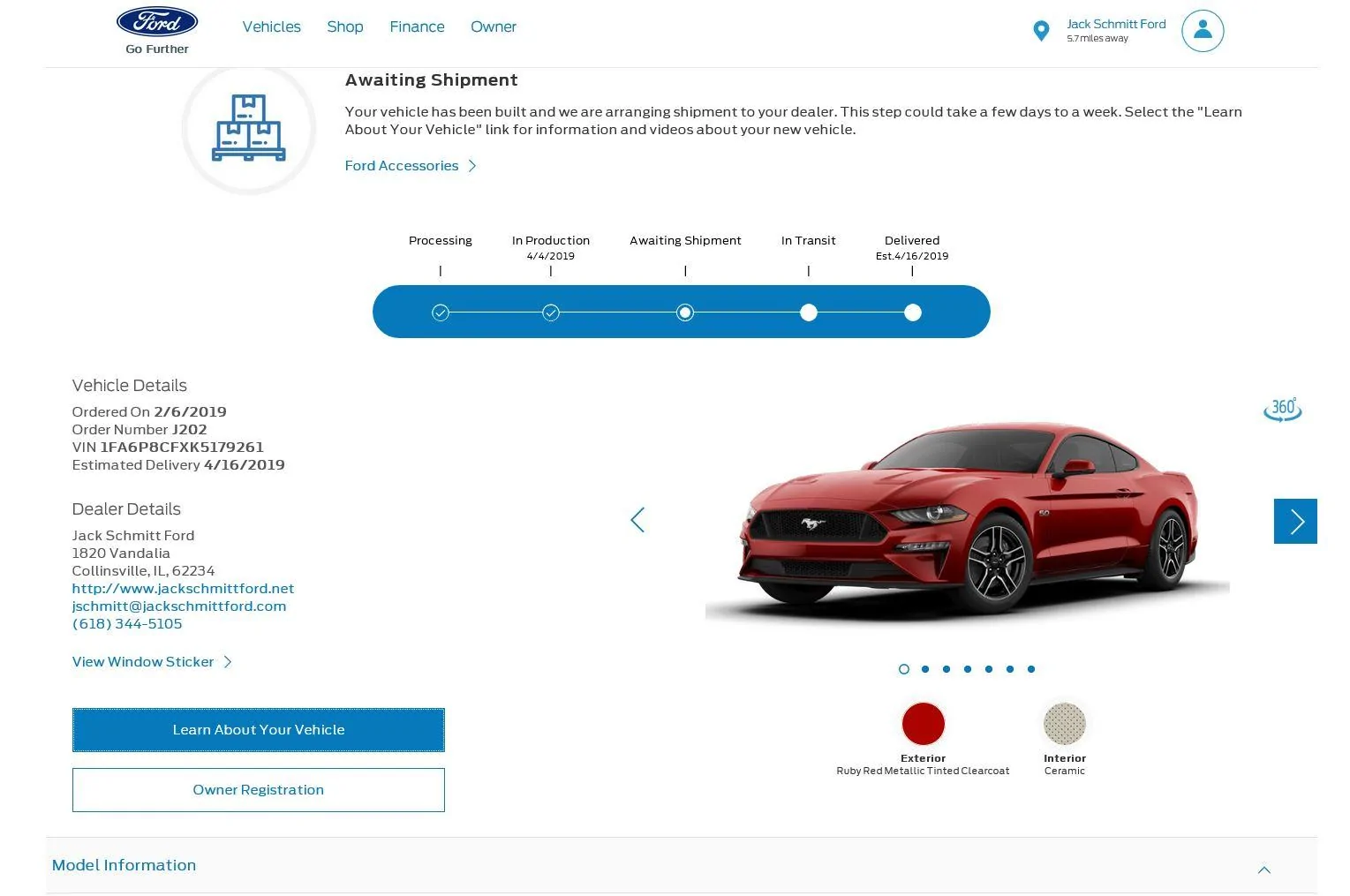Viewport: 1350px width, 896px height.
Task: Click the VIN 1FA6P8CFXK5179261 text
Action: (x=168, y=448)
